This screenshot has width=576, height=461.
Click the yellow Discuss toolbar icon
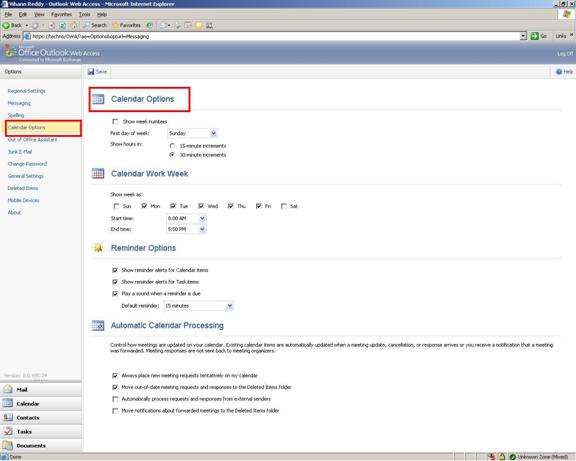199,25
